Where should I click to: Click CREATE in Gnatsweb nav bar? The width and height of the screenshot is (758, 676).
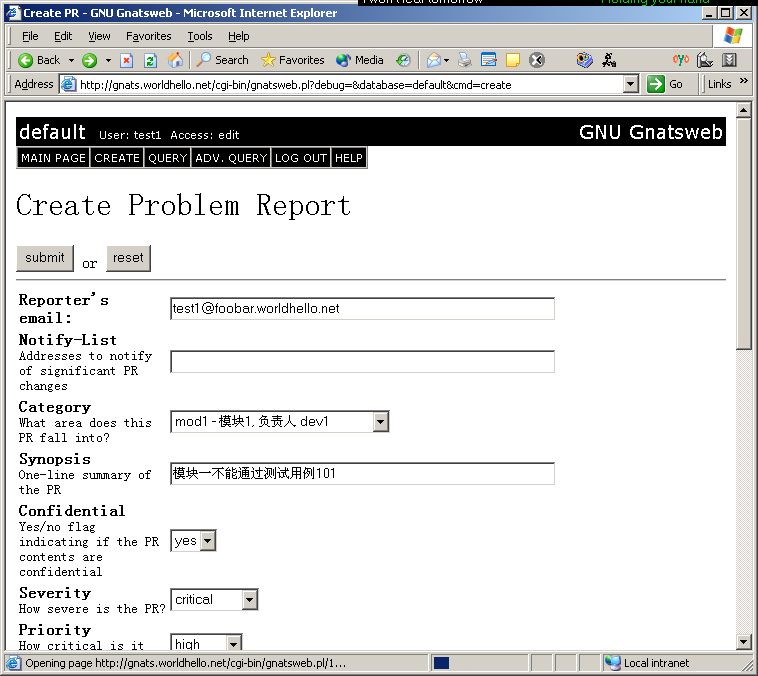click(x=117, y=158)
